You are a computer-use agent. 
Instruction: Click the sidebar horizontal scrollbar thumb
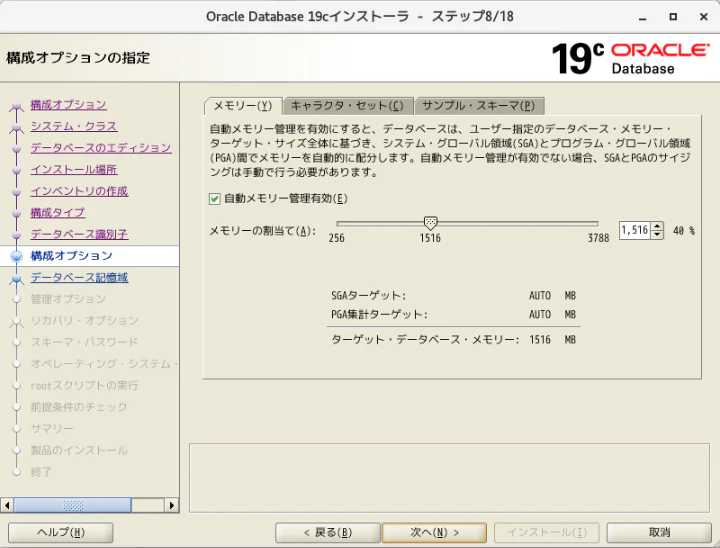(x=73, y=505)
